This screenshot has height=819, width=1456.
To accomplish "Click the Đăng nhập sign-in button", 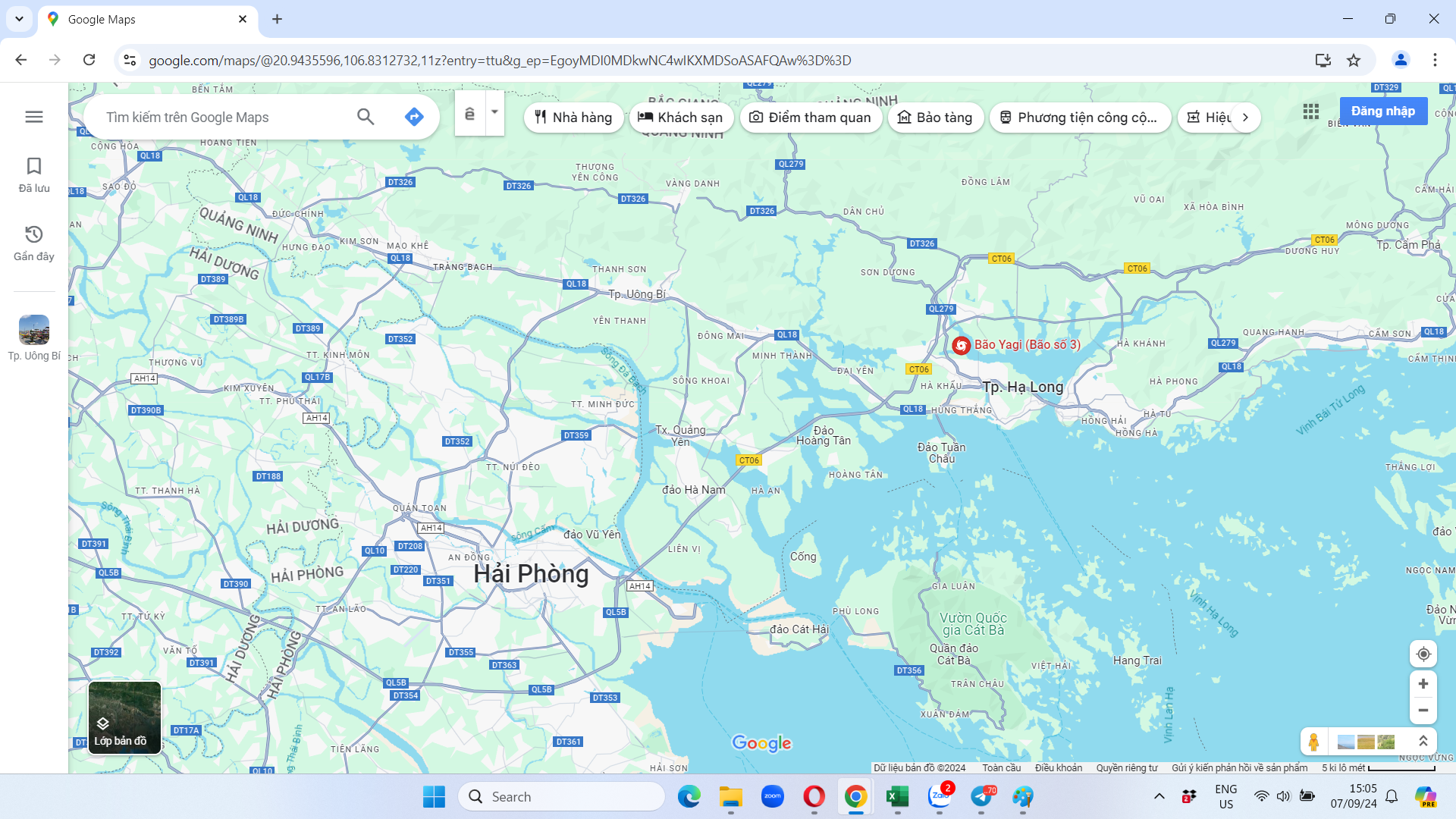I will coord(1383,111).
